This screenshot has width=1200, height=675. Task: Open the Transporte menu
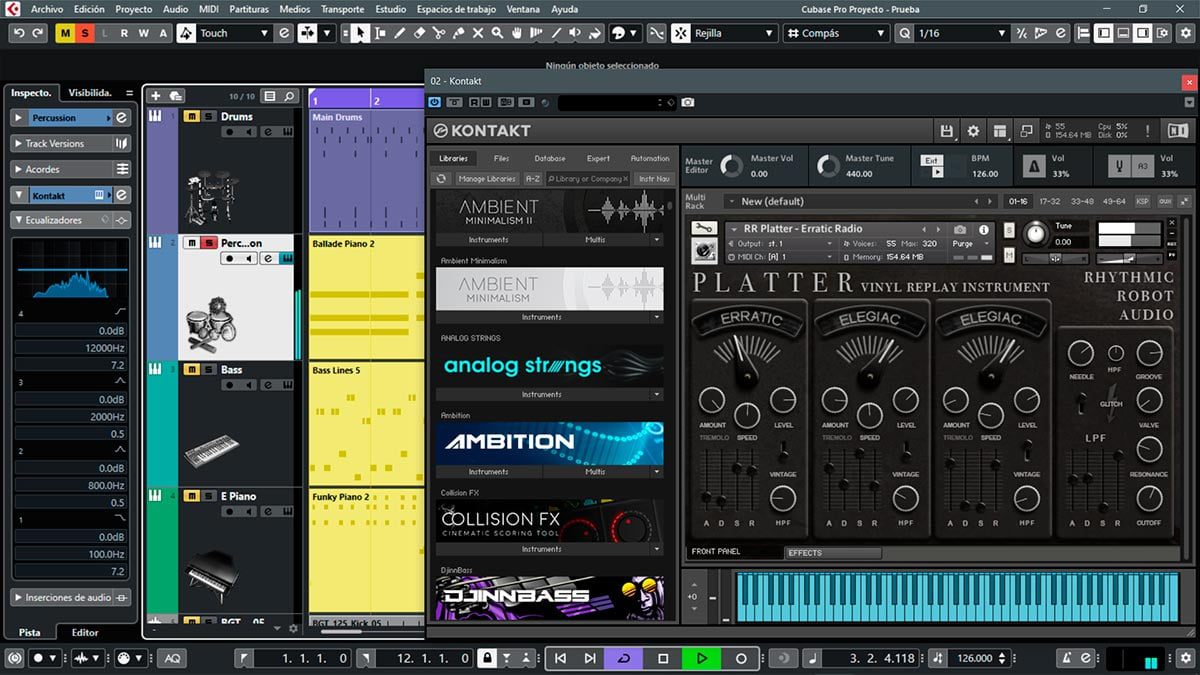[342, 9]
